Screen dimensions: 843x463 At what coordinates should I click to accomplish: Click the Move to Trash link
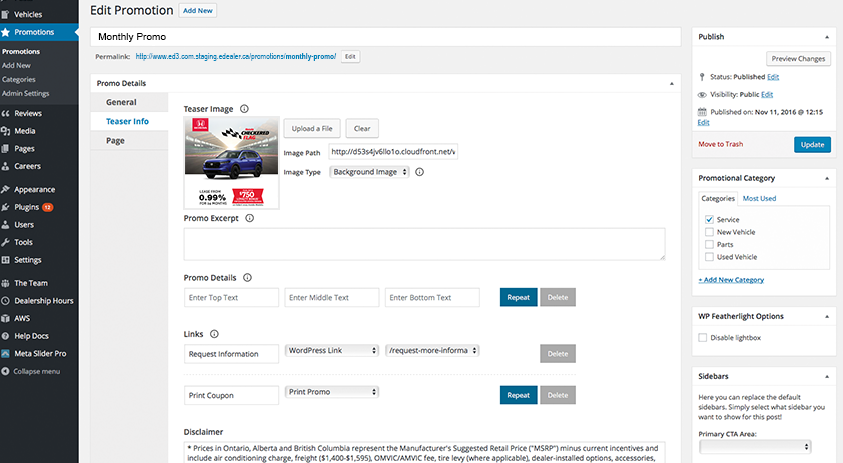point(720,144)
